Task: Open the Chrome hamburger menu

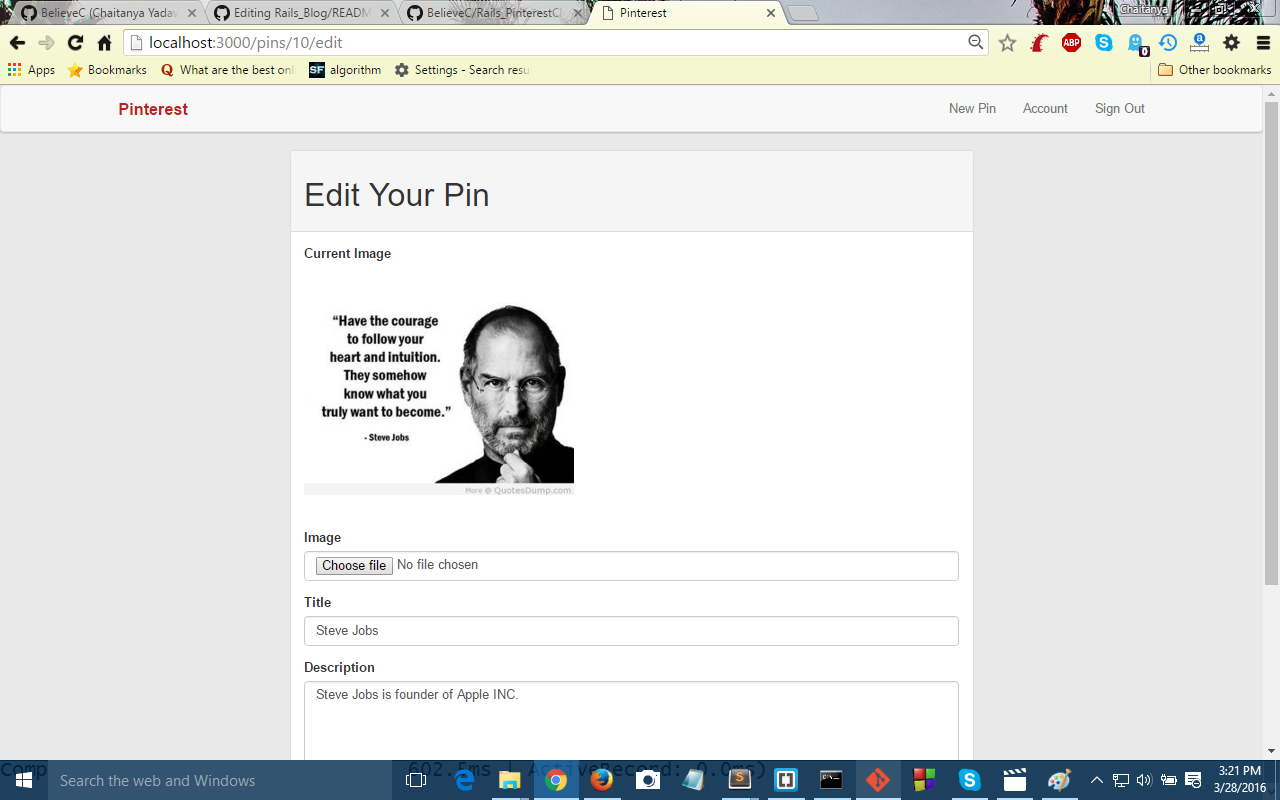Action: coord(1263,43)
